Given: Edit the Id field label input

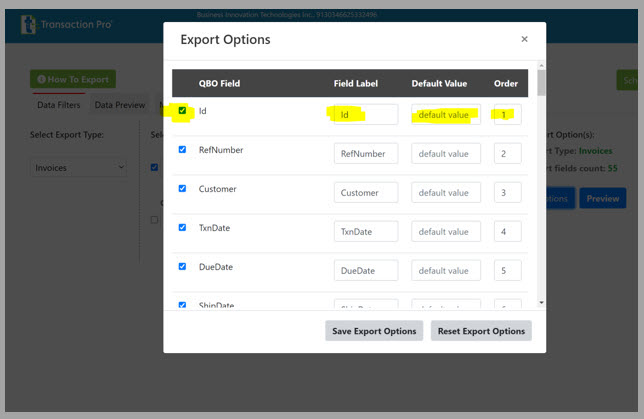Looking at the screenshot, I should point(366,115).
